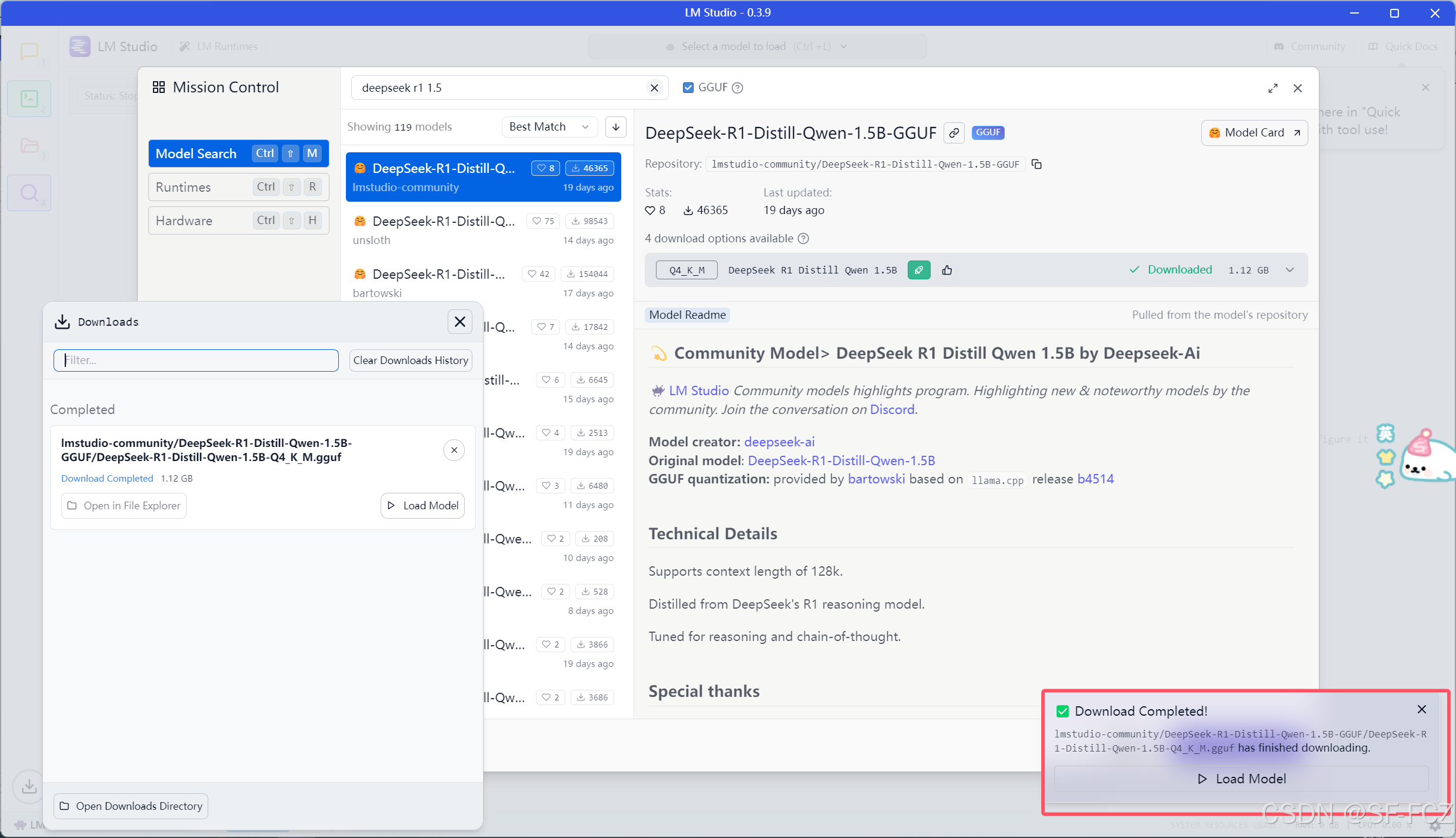
Task: Toggle sort direction arrow button
Action: (615, 127)
